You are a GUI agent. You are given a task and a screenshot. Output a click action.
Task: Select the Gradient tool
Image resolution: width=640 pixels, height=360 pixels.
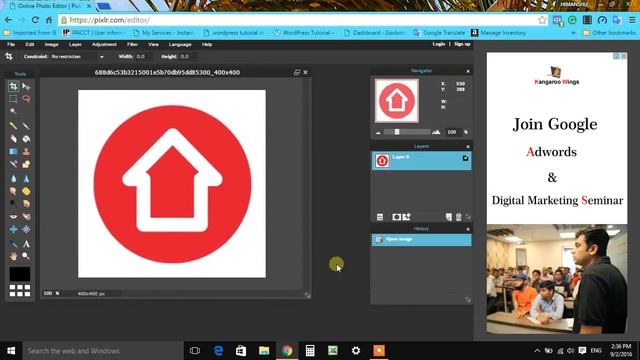[13, 151]
